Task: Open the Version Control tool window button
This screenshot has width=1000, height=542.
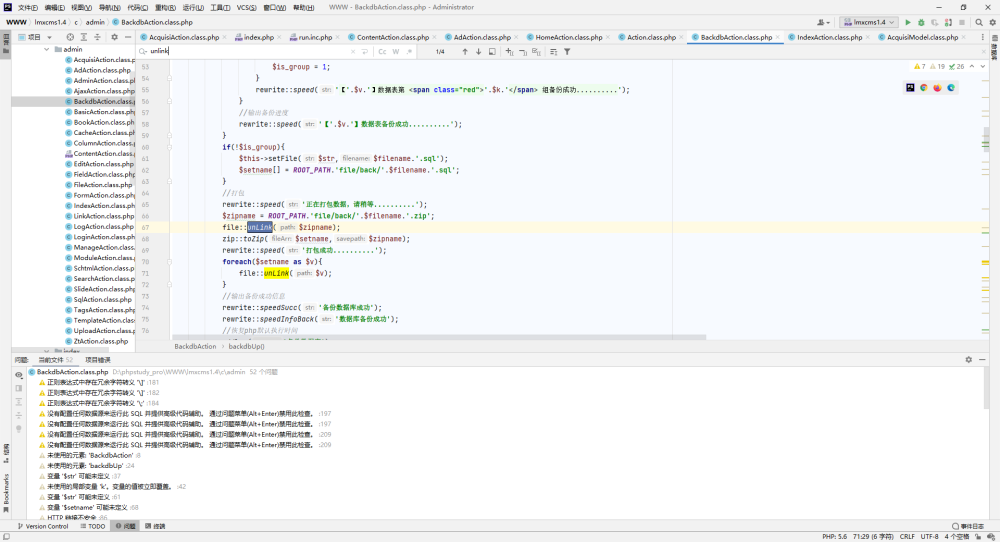Action: (x=43, y=526)
